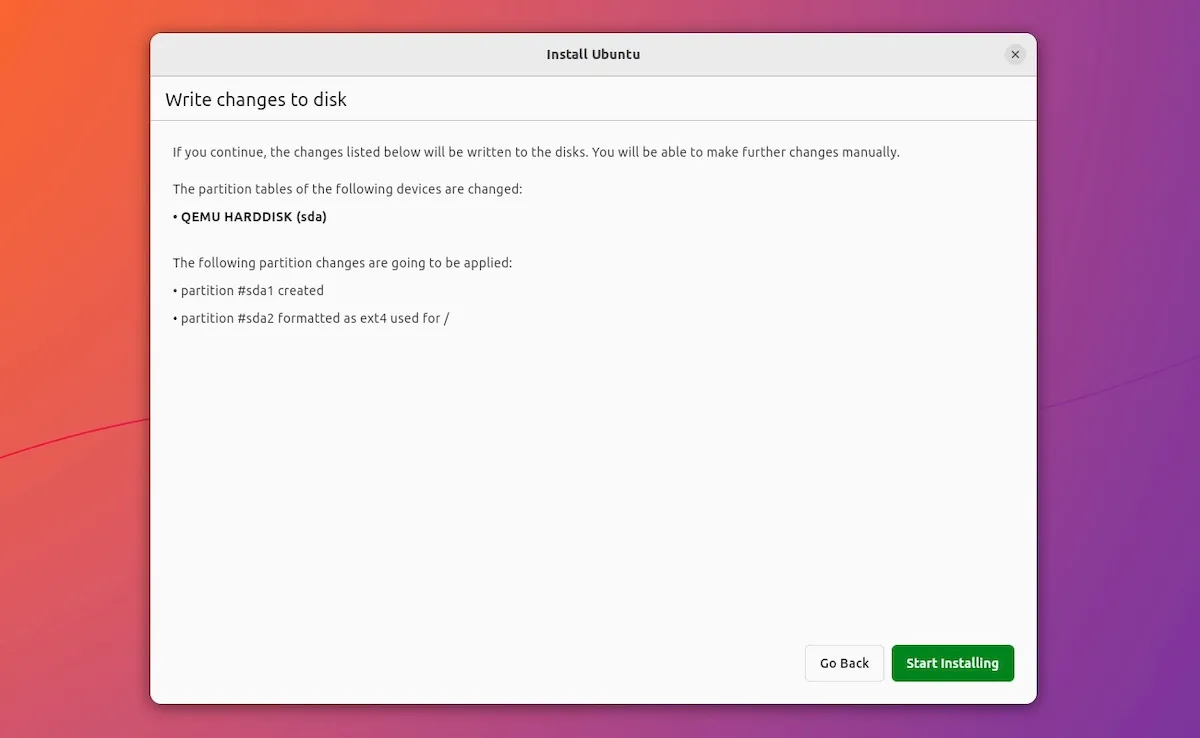Click the 'Write changes to disk' heading
This screenshot has width=1200, height=738.
click(x=256, y=100)
